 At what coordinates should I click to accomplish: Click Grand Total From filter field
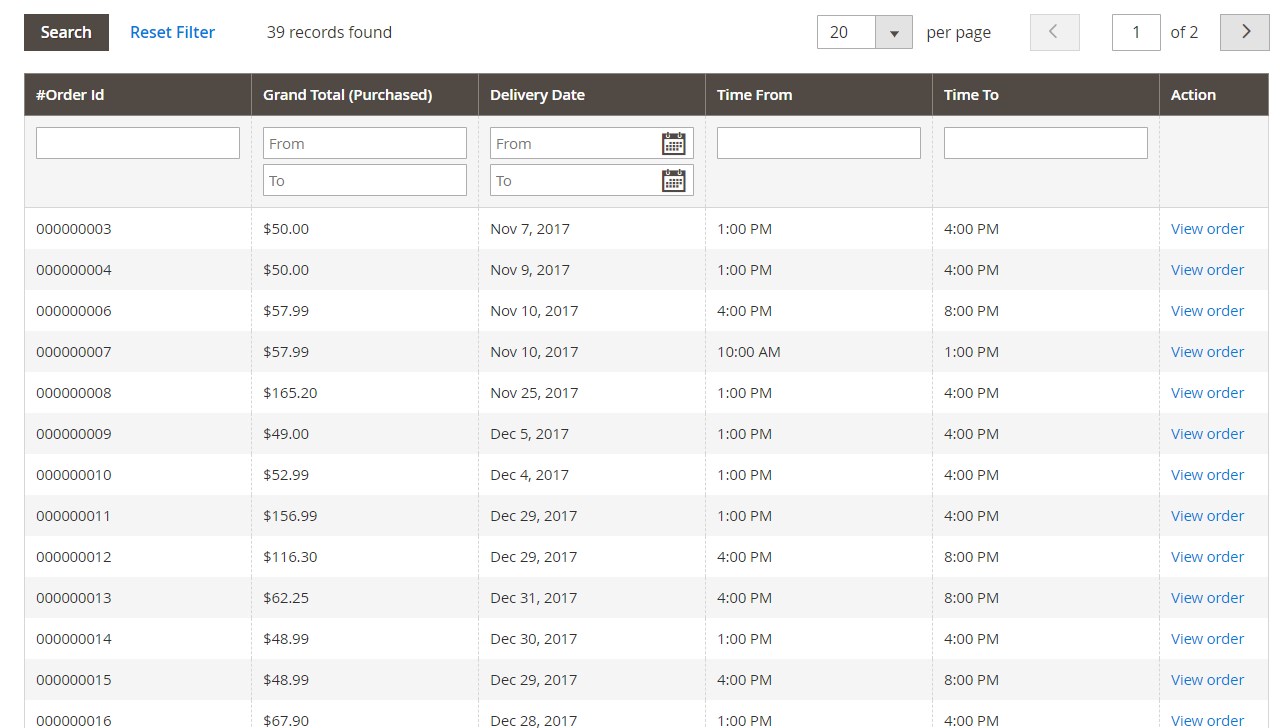[364, 143]
